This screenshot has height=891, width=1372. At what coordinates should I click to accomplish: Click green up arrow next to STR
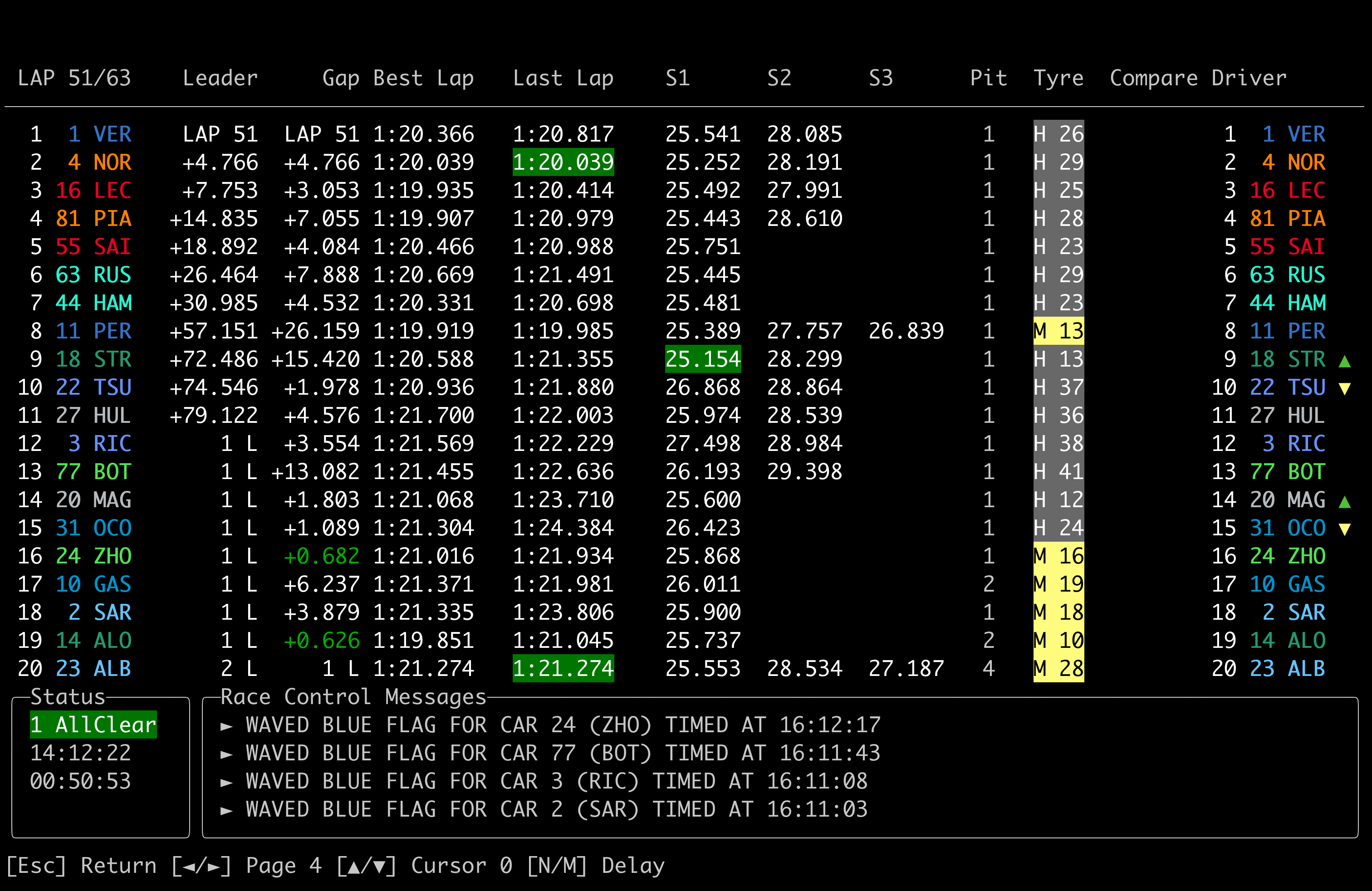pyautogui.click(x=1344, y=362)
